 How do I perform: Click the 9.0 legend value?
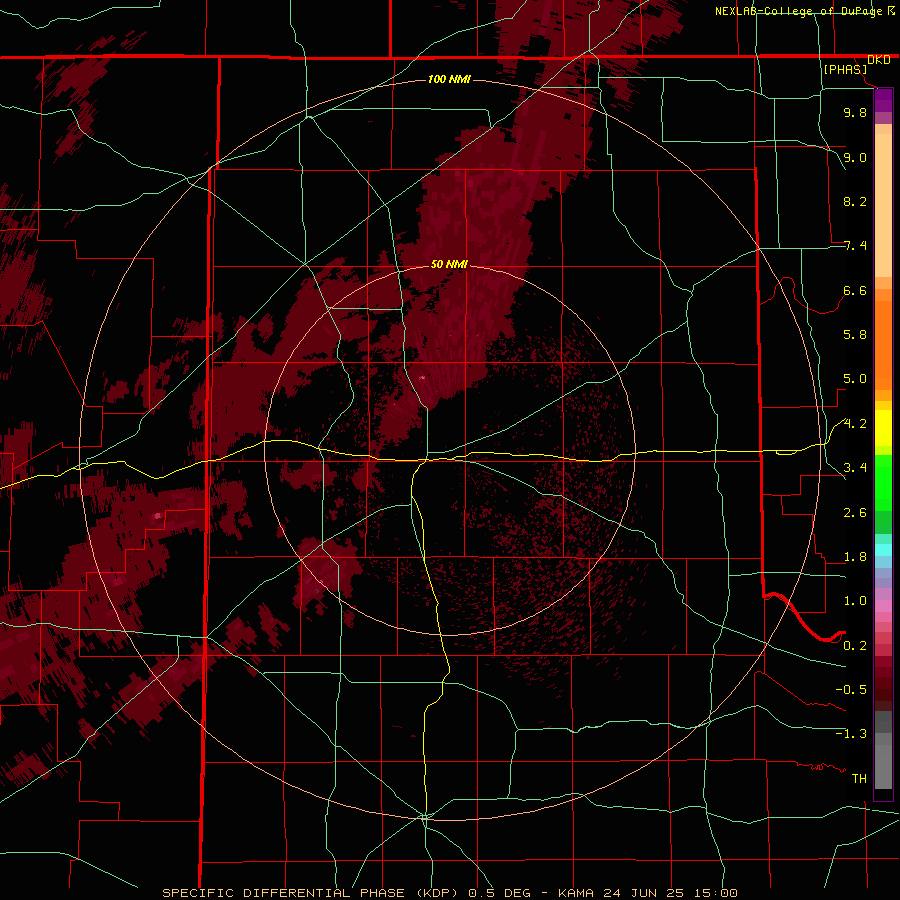[855, 157]
